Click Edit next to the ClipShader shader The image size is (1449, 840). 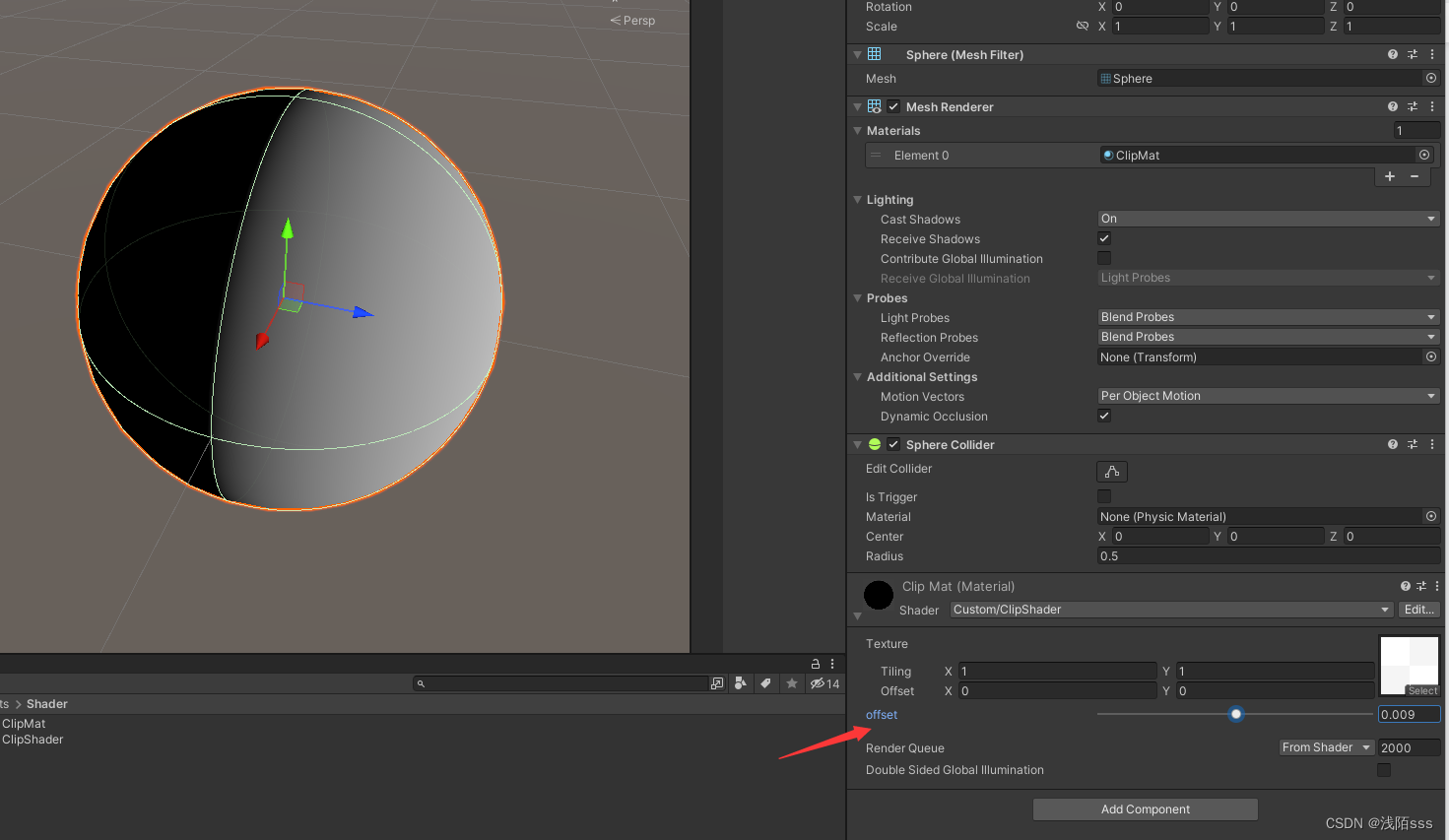click(x=1418, y=609)
